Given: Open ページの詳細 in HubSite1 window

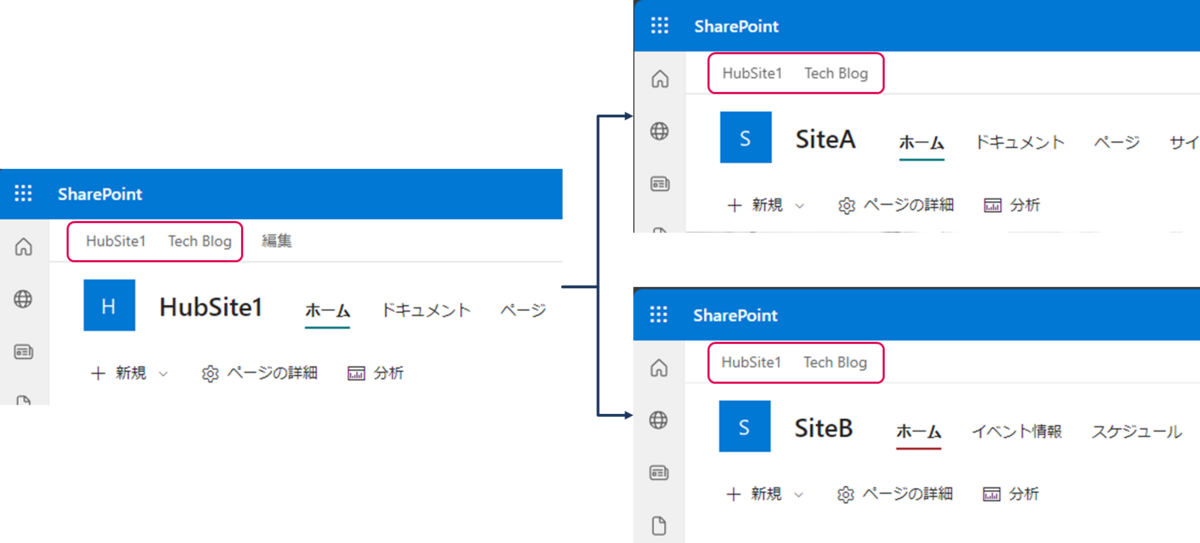Looking at the screenshot, I should (x=260, y=373).
